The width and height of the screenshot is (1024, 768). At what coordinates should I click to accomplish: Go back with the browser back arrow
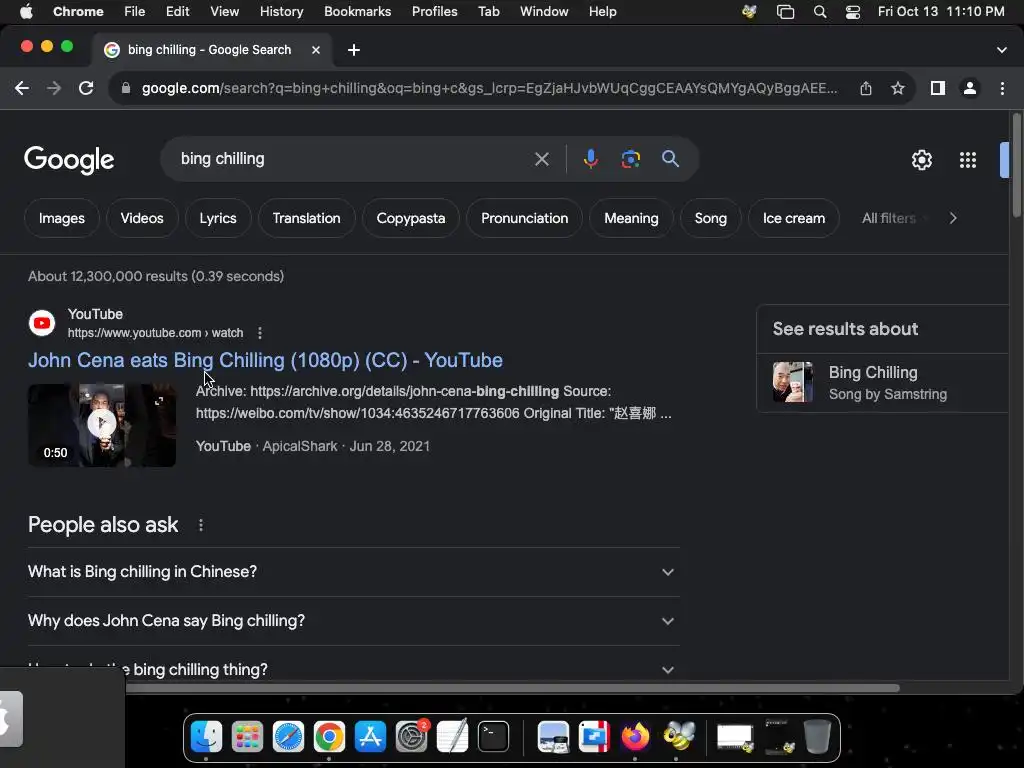[x=22, y=88]
